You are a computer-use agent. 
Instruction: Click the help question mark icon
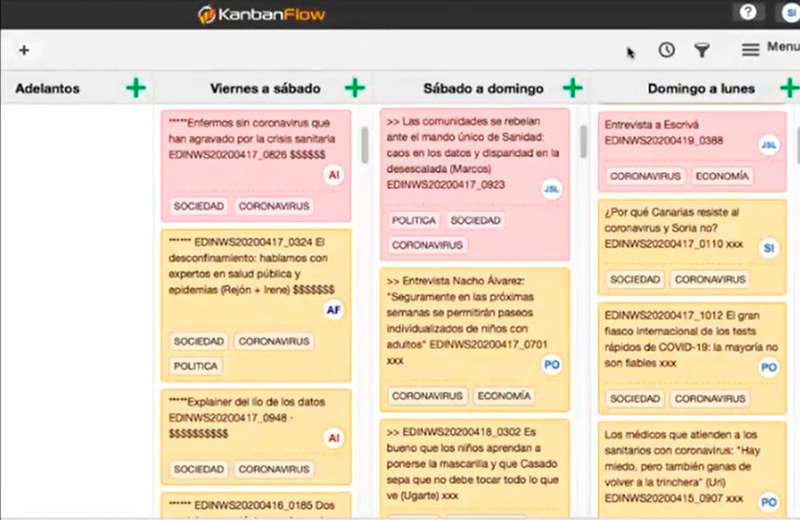click(x=746, y=13)
